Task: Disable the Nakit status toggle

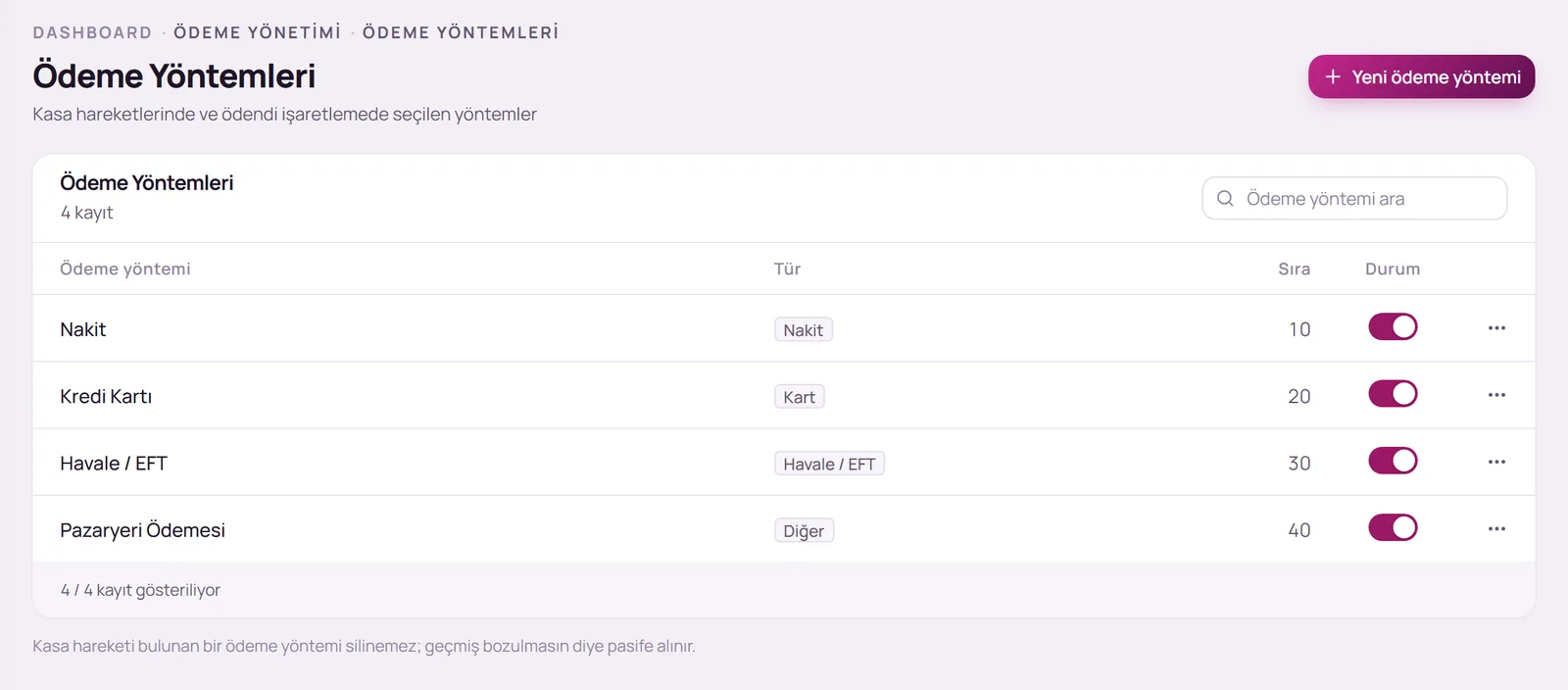Action: (1393, 327)
